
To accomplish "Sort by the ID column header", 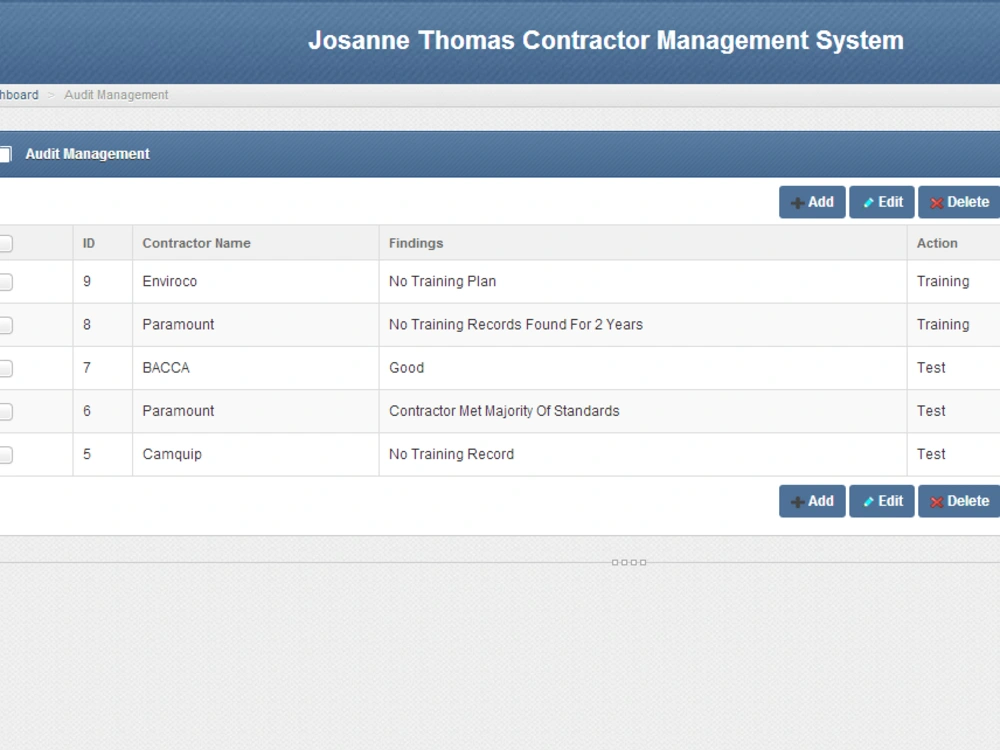I will point(89,243).
